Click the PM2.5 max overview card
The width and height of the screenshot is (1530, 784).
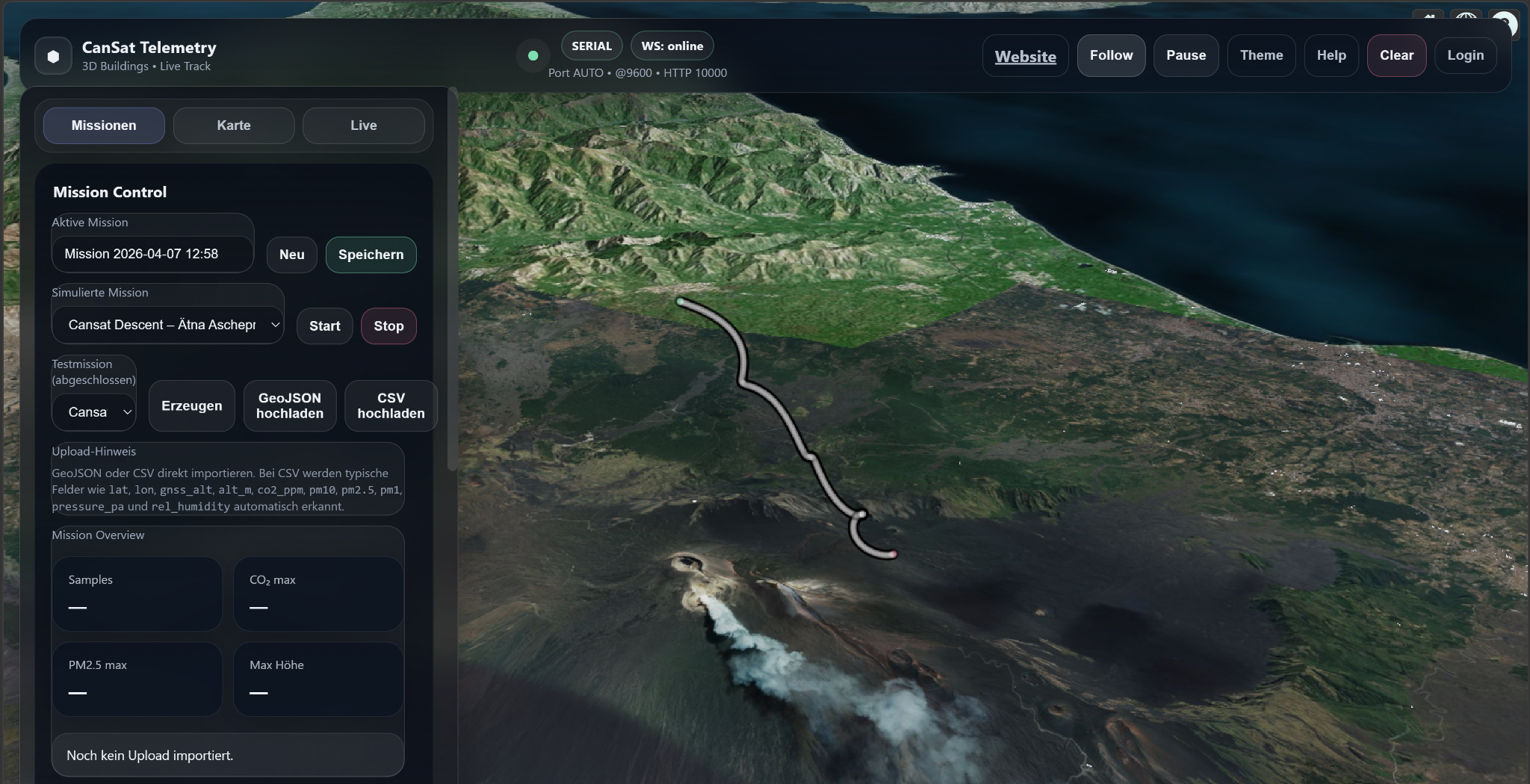(x=137, y=679)
